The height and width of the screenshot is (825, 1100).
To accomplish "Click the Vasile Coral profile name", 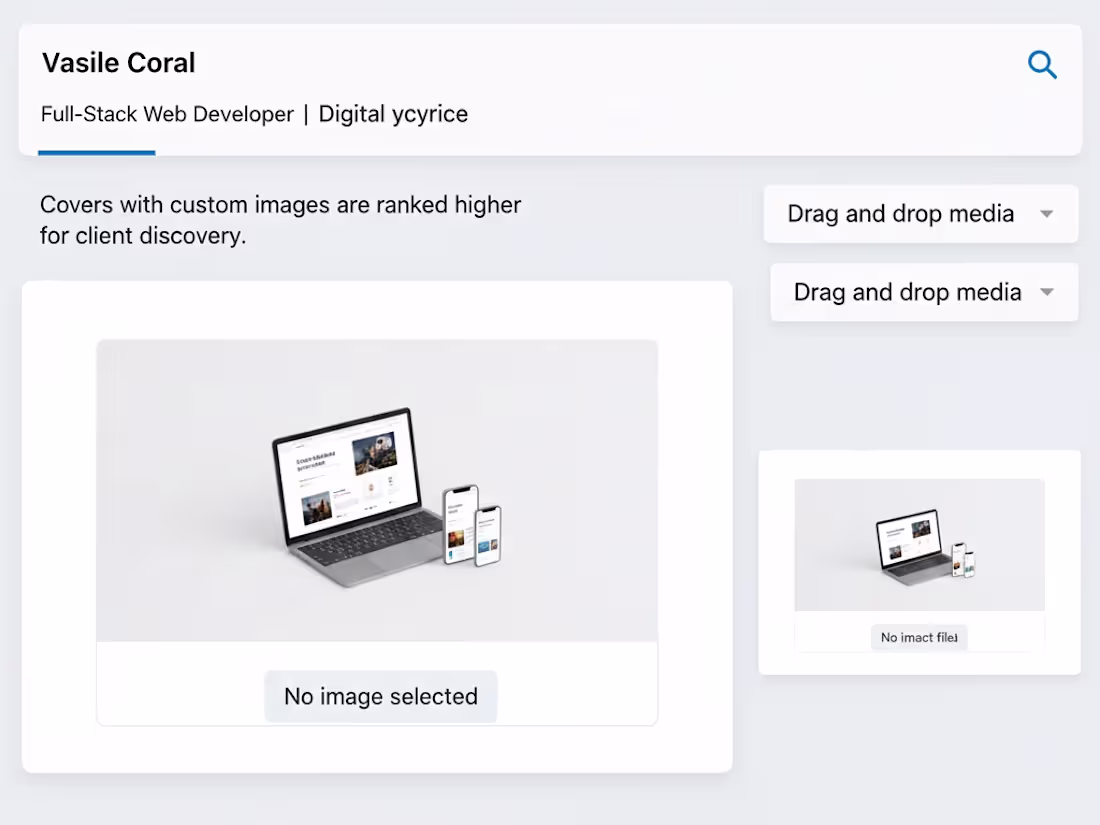I will pyautogui.click(x=118, y=63).
